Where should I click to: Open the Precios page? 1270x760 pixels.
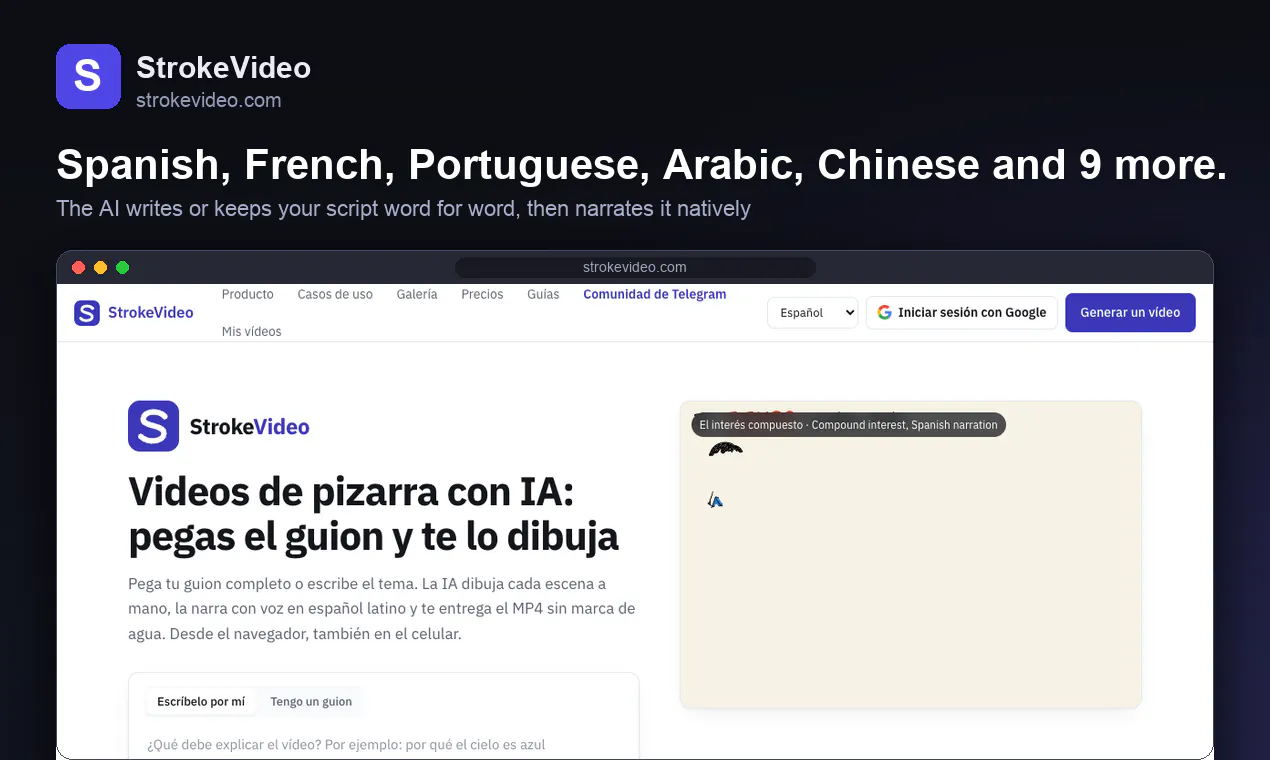482,294
